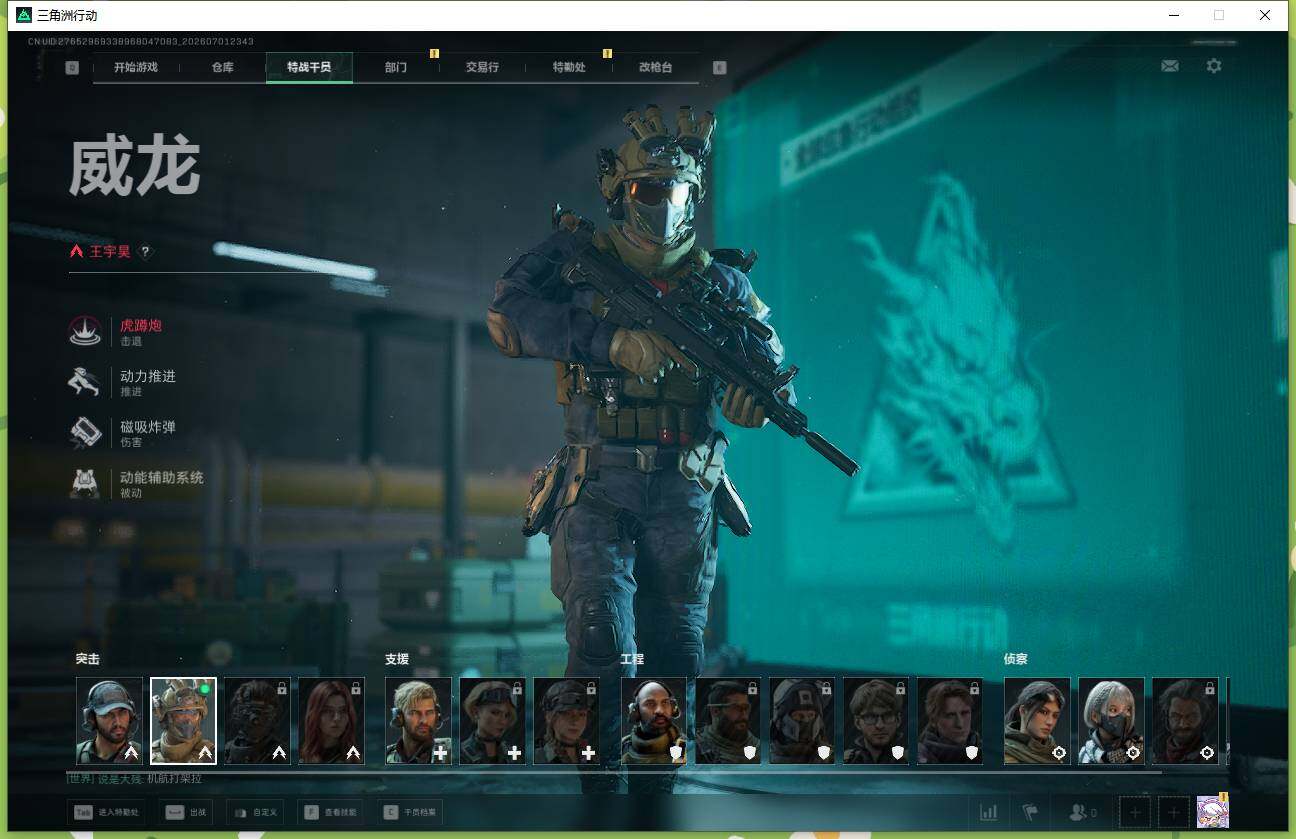The width and height of the screenshot is (1296, 839).
Task: Open the bar chart statistics icon
Action: point(988,812)
